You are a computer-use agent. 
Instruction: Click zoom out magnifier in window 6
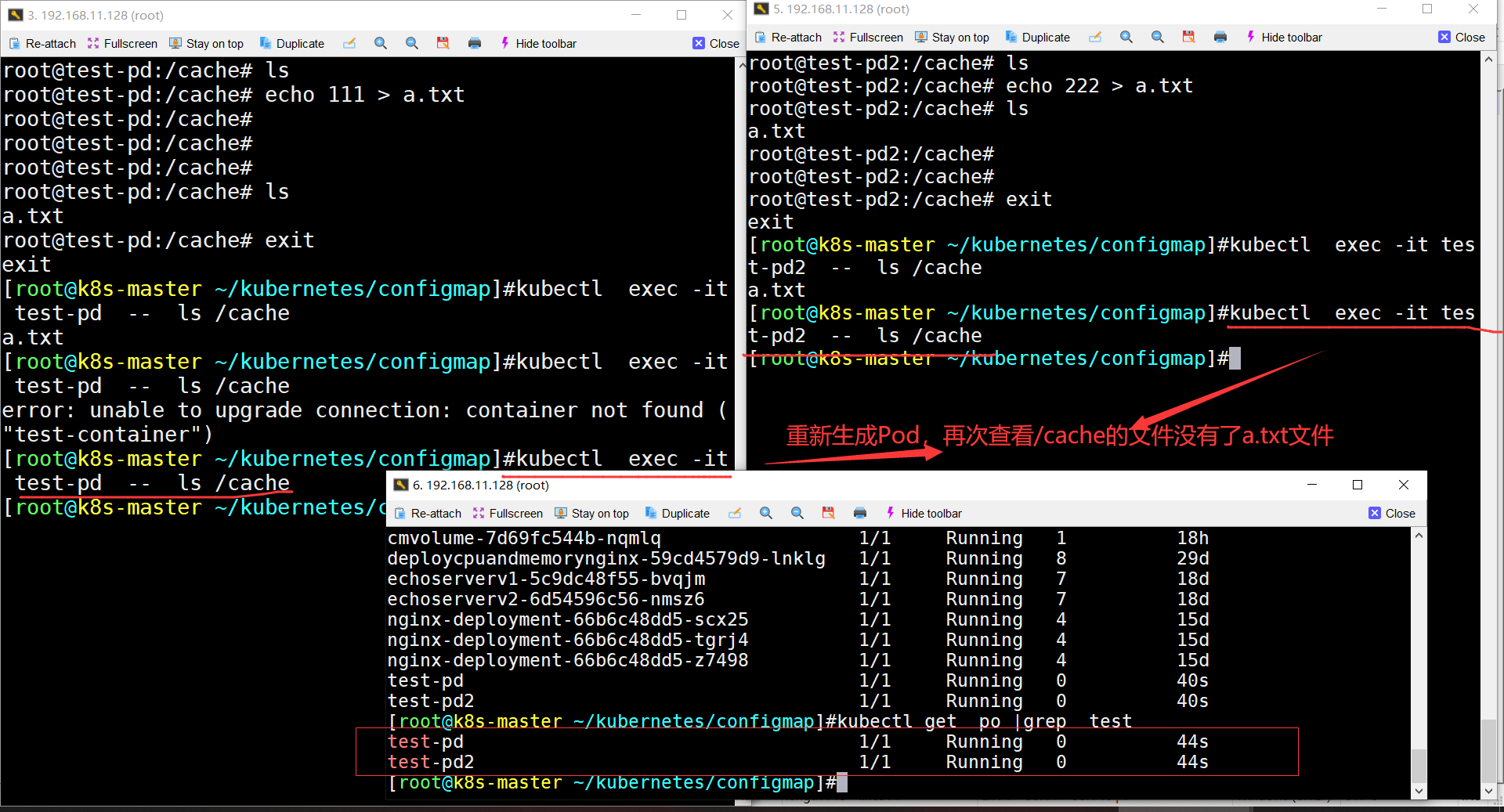(x=797, y=514)
